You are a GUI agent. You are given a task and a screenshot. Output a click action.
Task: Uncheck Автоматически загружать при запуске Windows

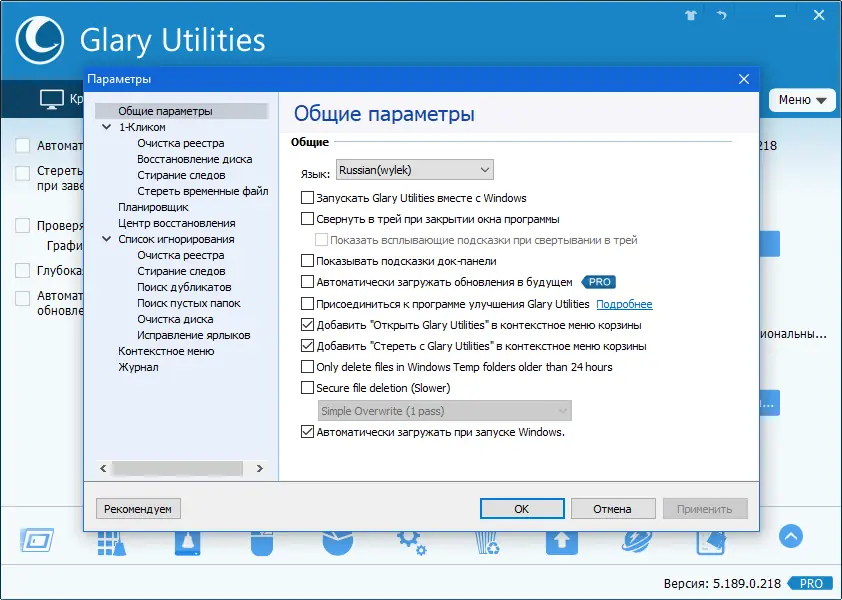coord(307,432)
